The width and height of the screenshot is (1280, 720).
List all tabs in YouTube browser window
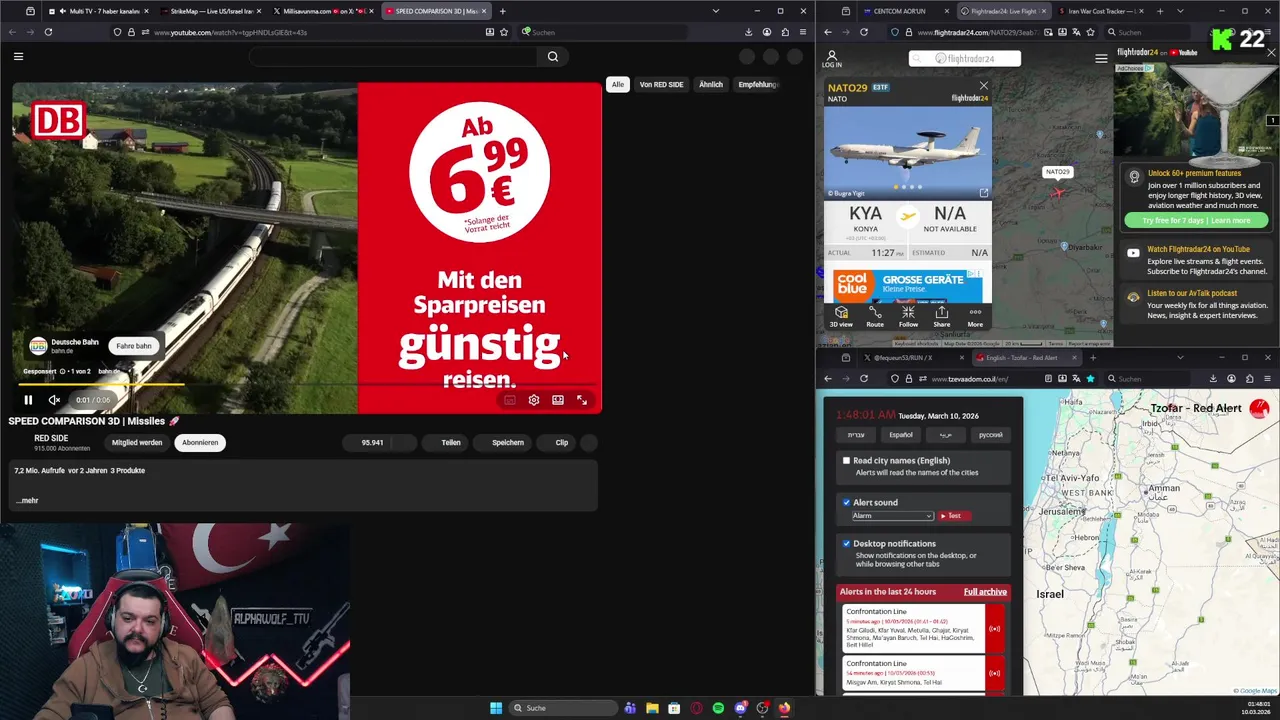[715, 11]
